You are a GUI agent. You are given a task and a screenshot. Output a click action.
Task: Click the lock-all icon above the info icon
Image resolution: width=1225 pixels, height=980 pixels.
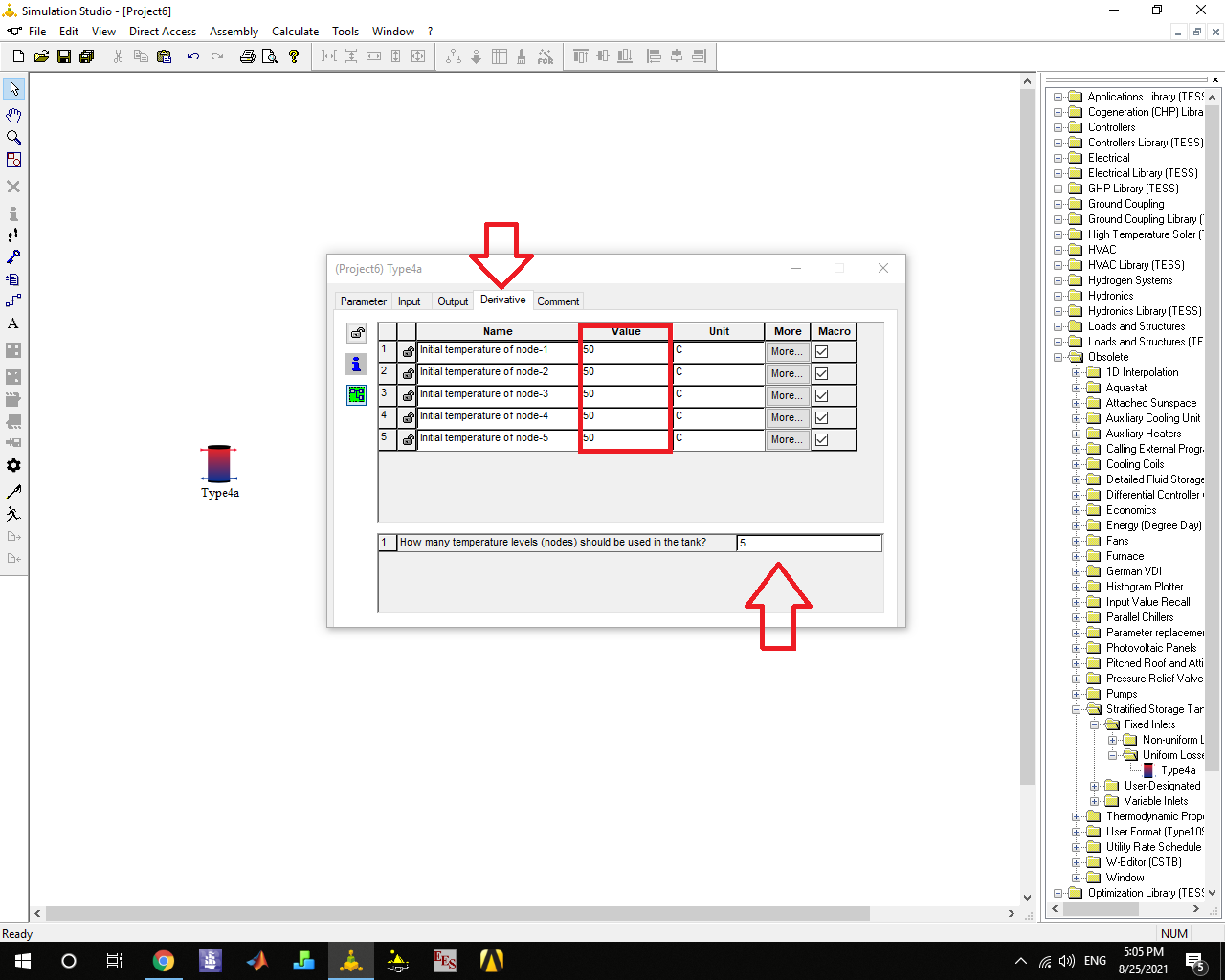[356, 333]
